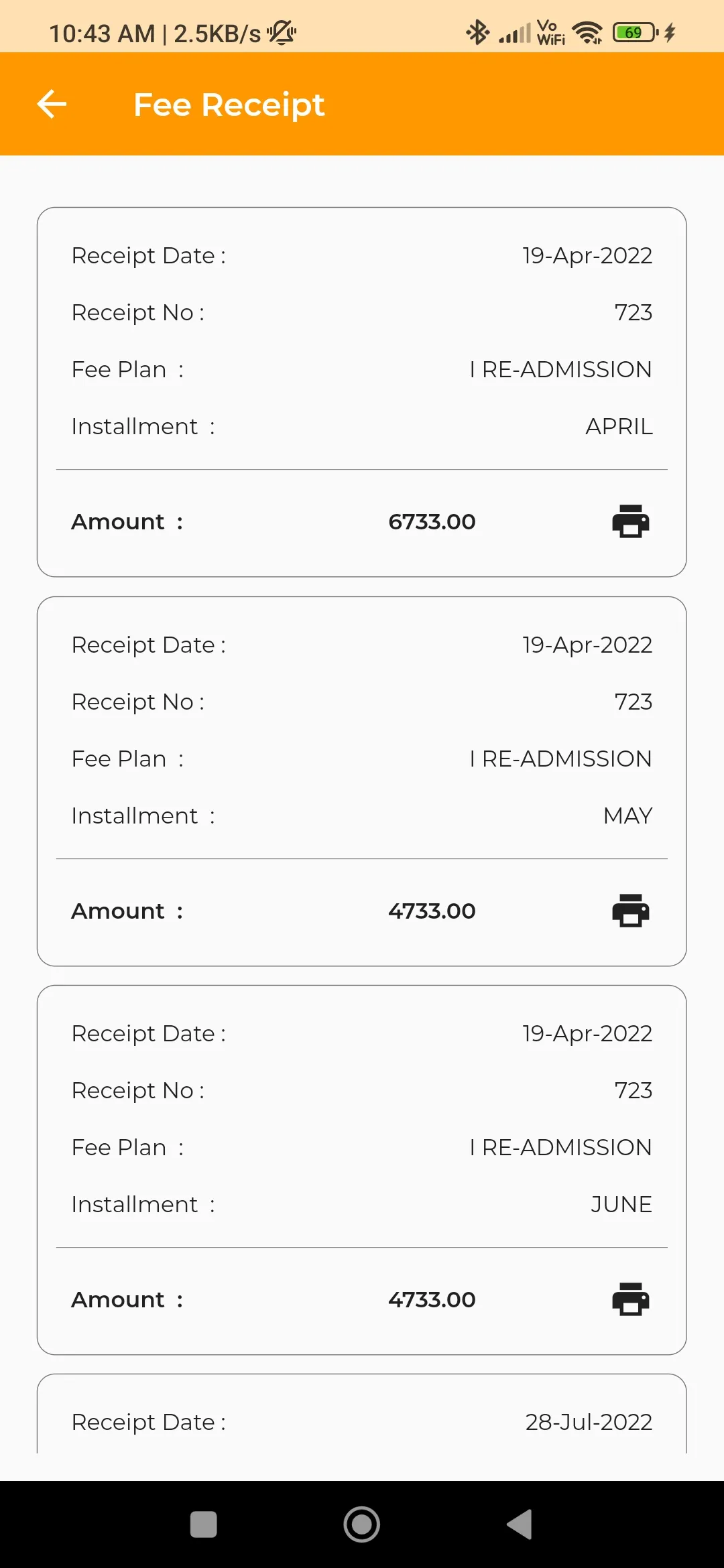The height and width of the screenshot is (1568, 724).
Task: Tap the Android home navigation button
Action: tap(362, 1524)
